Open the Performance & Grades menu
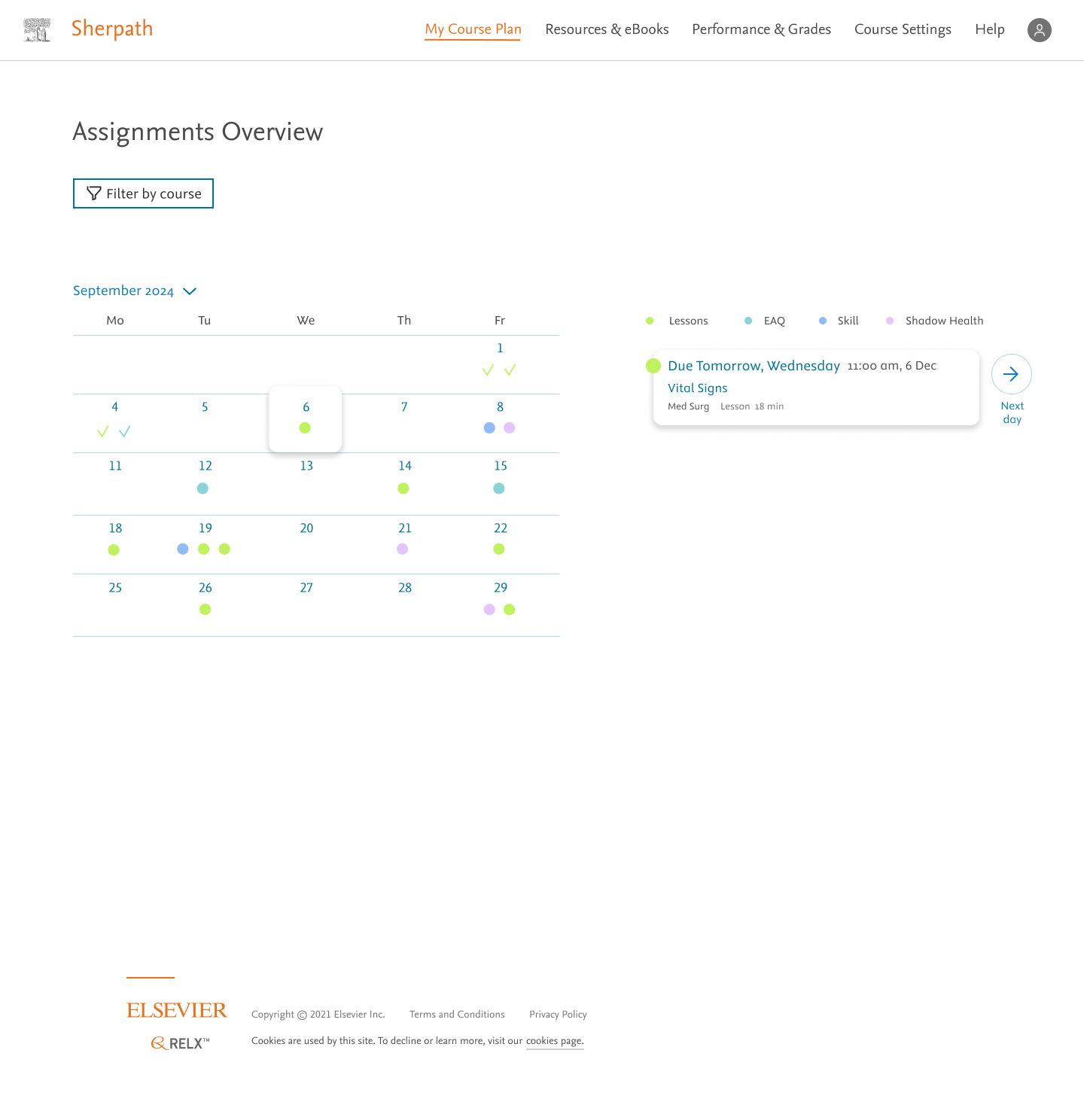This screenshot has width=1084, height=1120. click(x=761, y=29)
